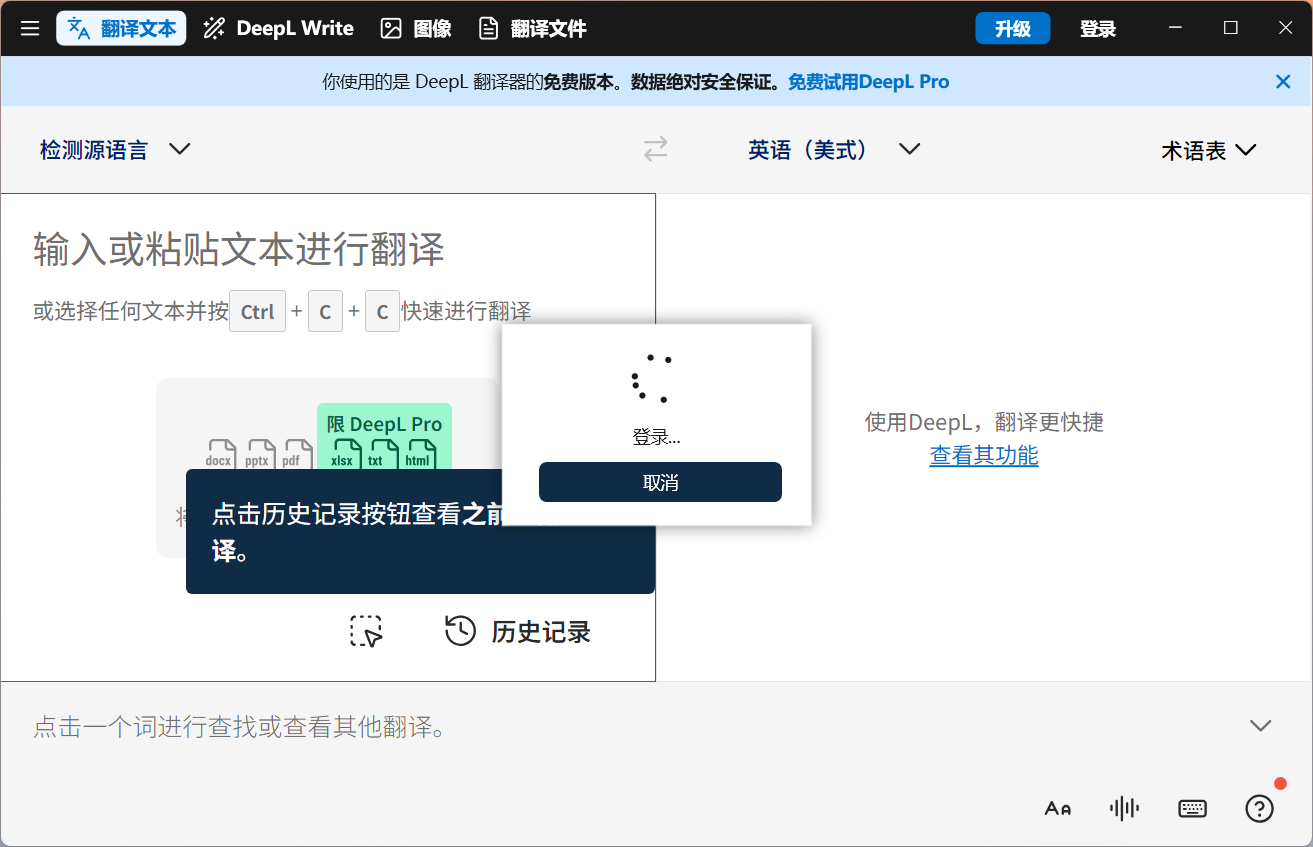
Task: Click the xlsx file type icon
Action: (346, 454)
